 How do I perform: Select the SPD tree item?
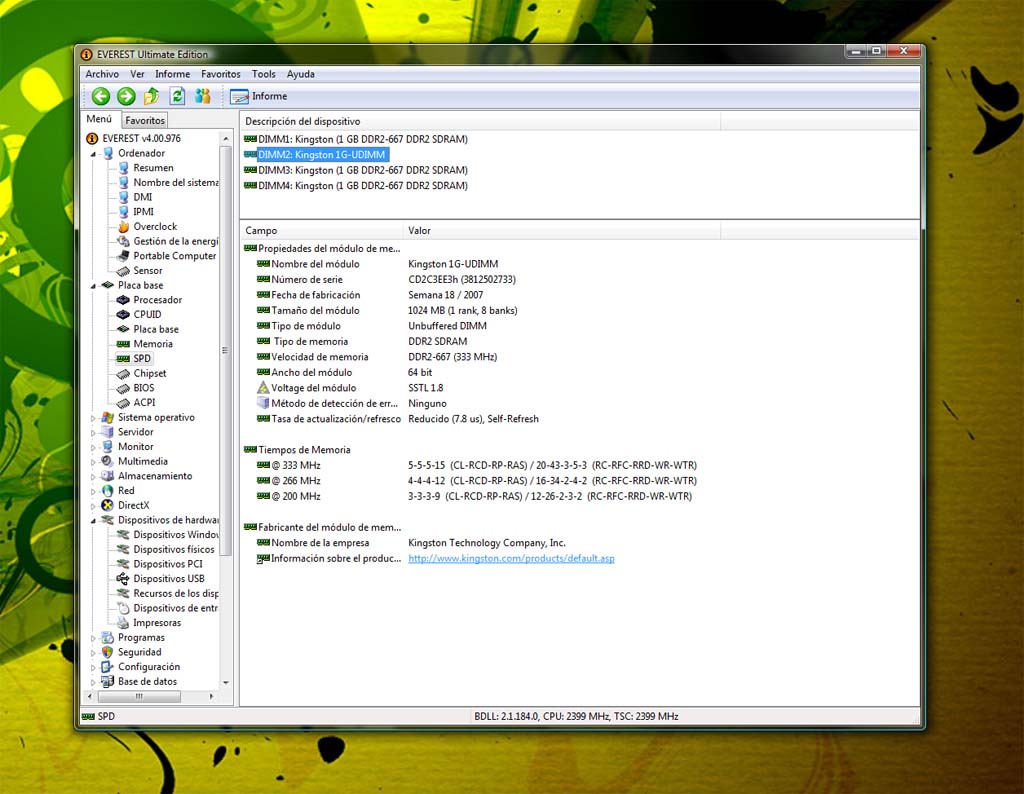click(x=135, y=358)
